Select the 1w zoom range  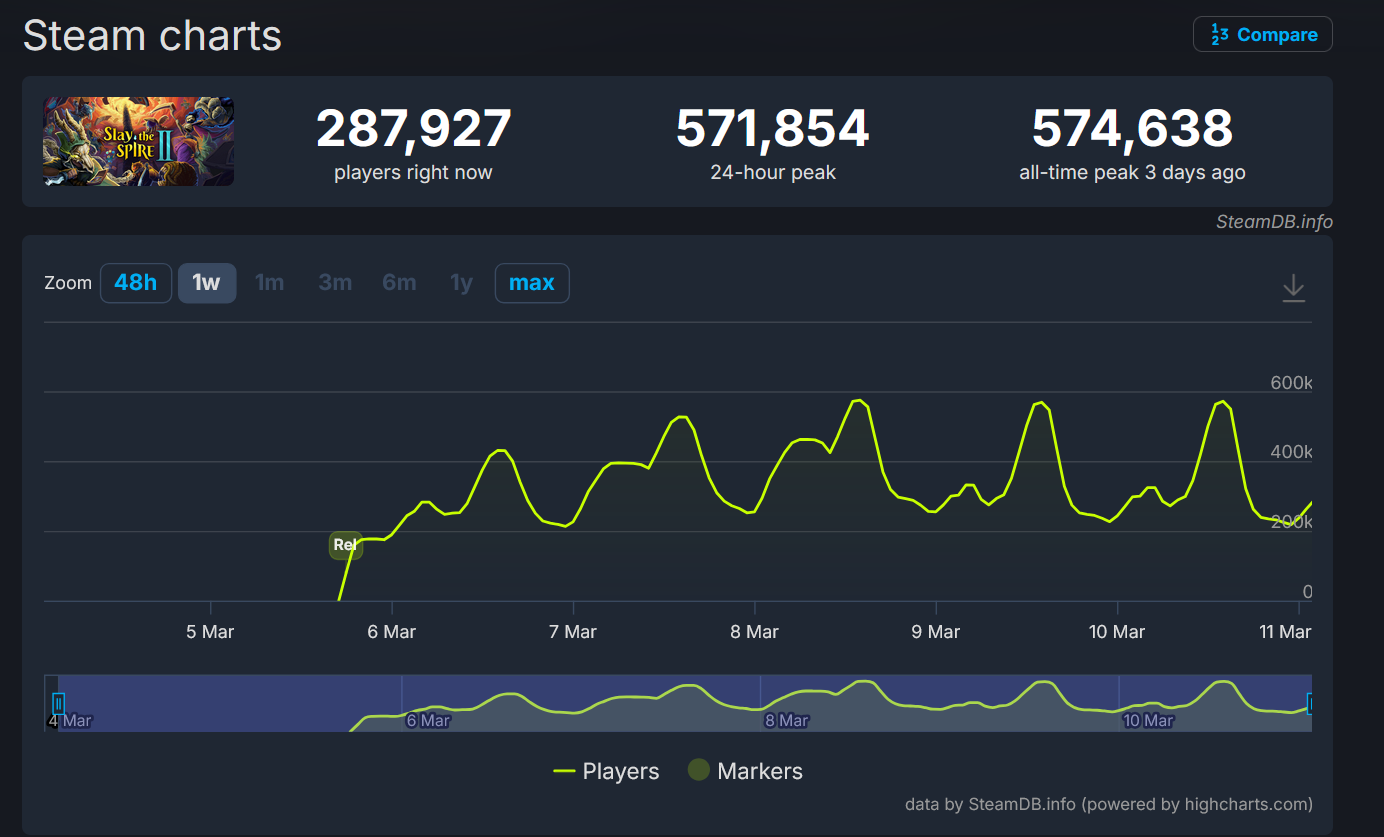pyautogui.click(x=207, y=283)
